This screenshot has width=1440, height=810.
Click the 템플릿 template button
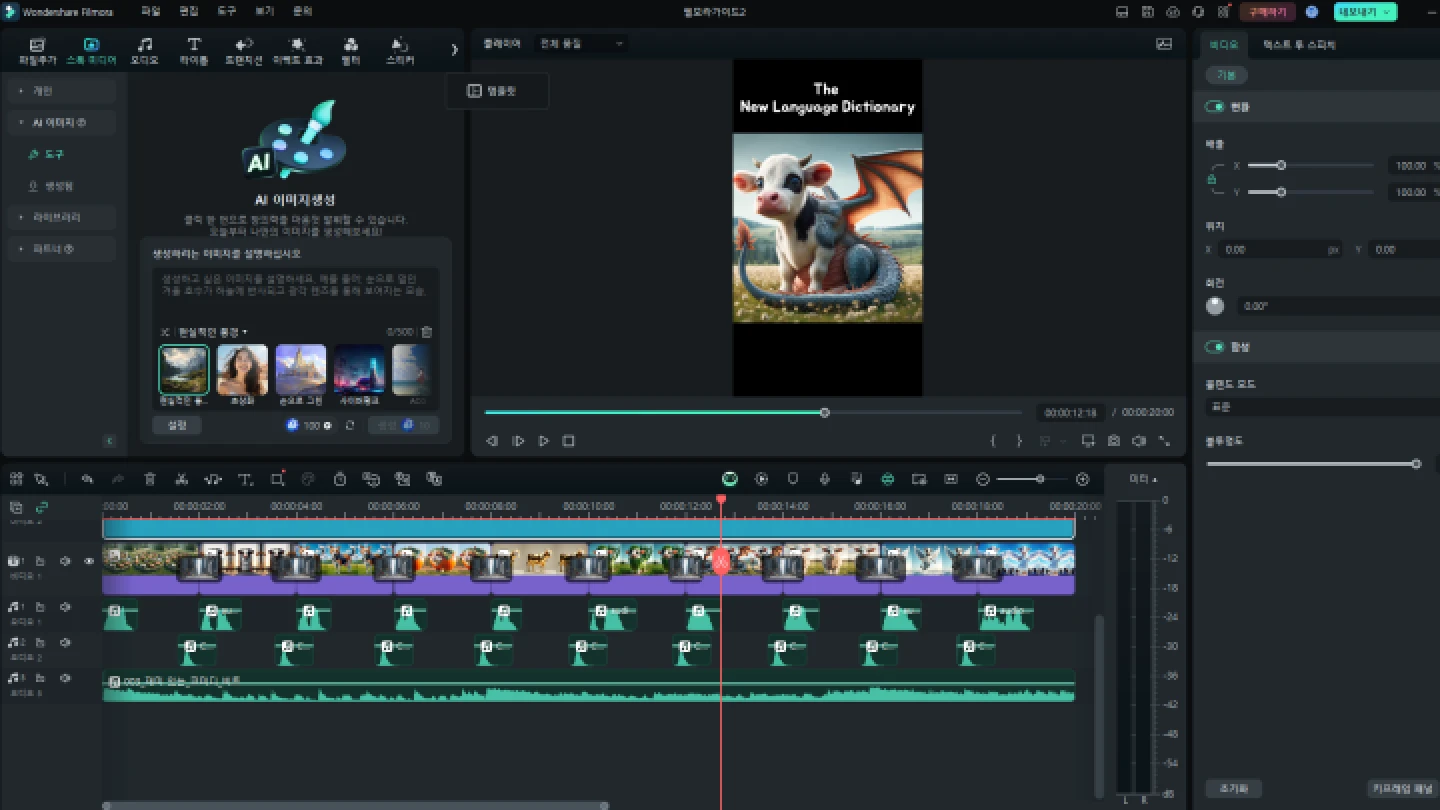(x=496, y=91)
